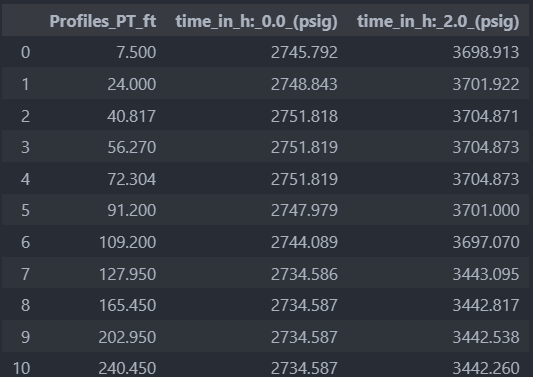The height and width of the screenshot is (377, 533).
Task: Click the cell value 3442.817
Action: (x=486, y=305)
